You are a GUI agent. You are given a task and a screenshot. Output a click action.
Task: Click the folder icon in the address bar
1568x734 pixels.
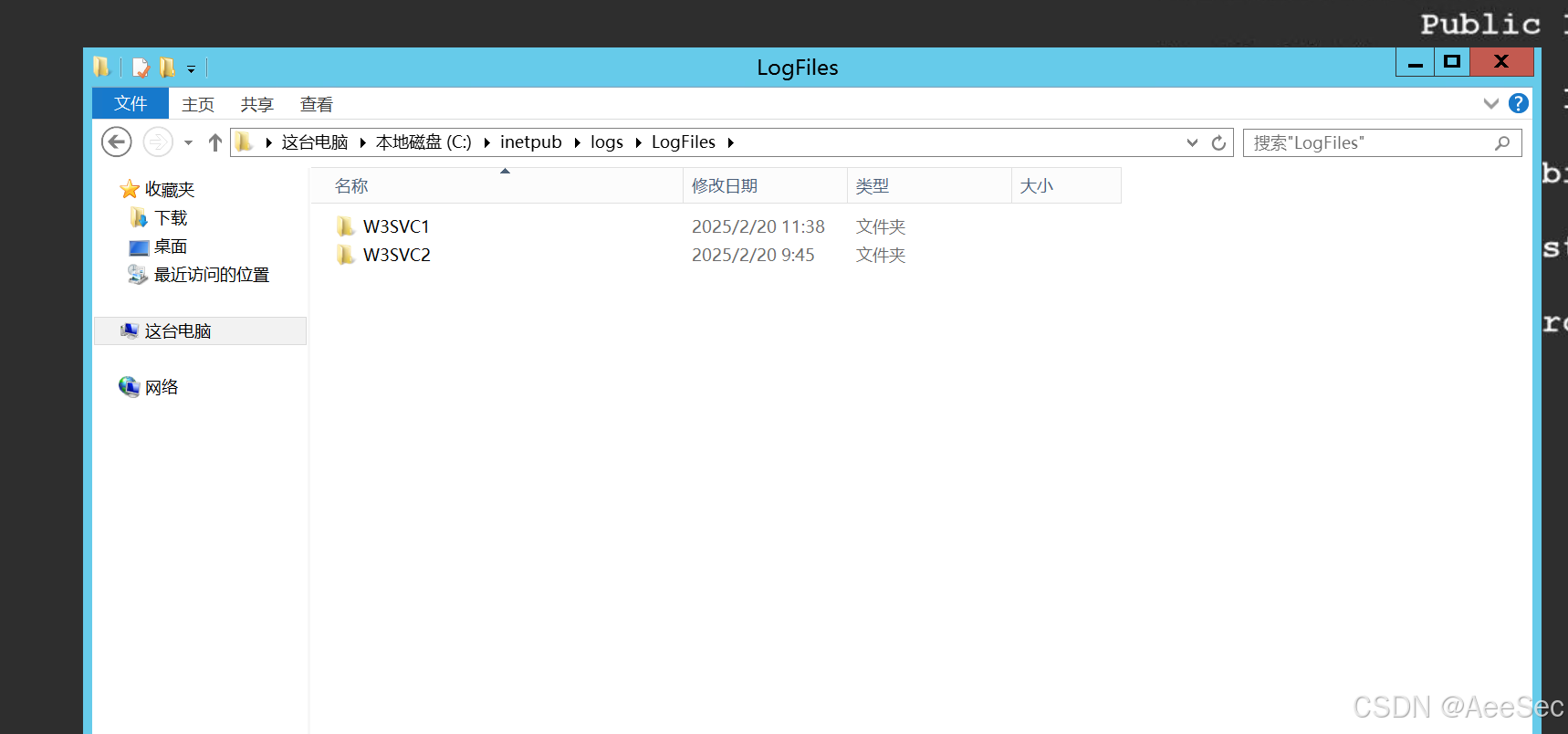tap(244, 142)
